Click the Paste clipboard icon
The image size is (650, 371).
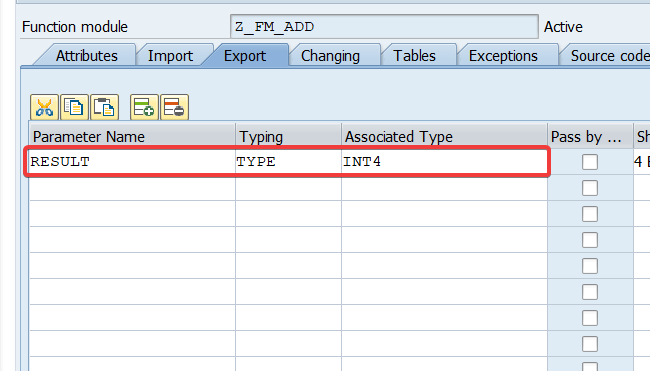point(104,107)
